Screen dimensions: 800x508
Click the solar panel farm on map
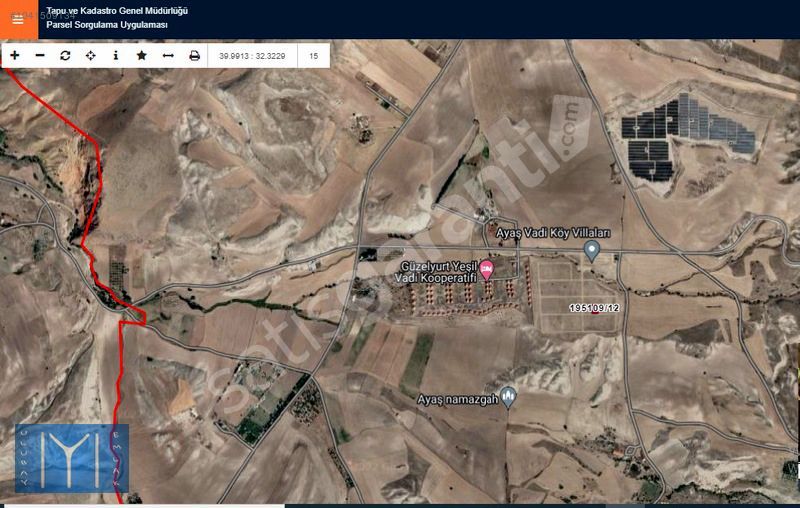click(688, 135)
